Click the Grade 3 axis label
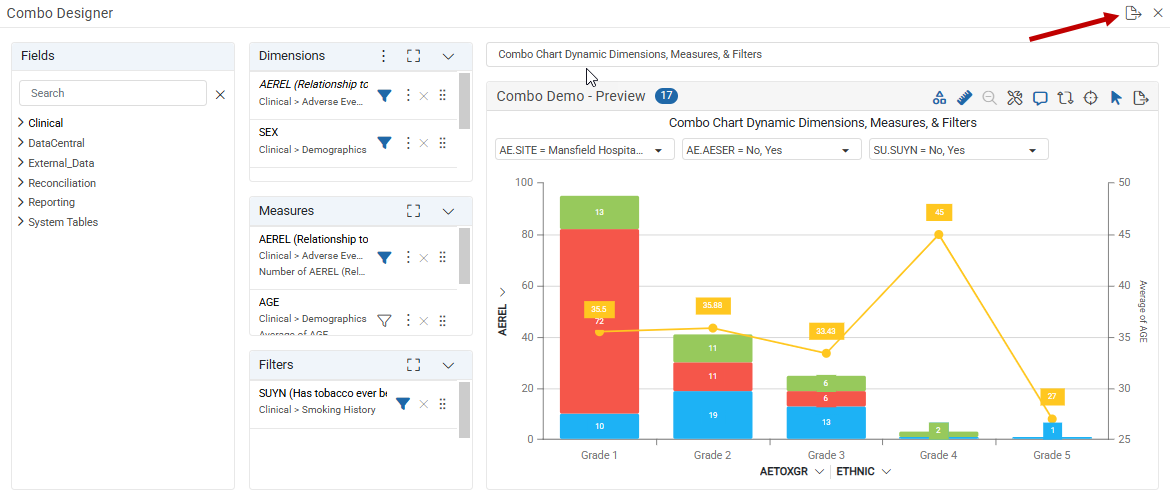This screenshot has width=1170, height=491. [x=826, y=455]
